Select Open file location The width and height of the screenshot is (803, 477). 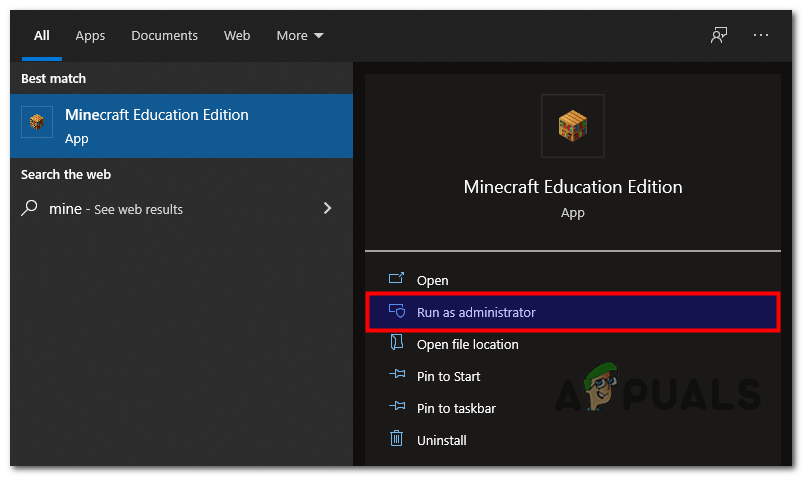(x=573, y=344)
